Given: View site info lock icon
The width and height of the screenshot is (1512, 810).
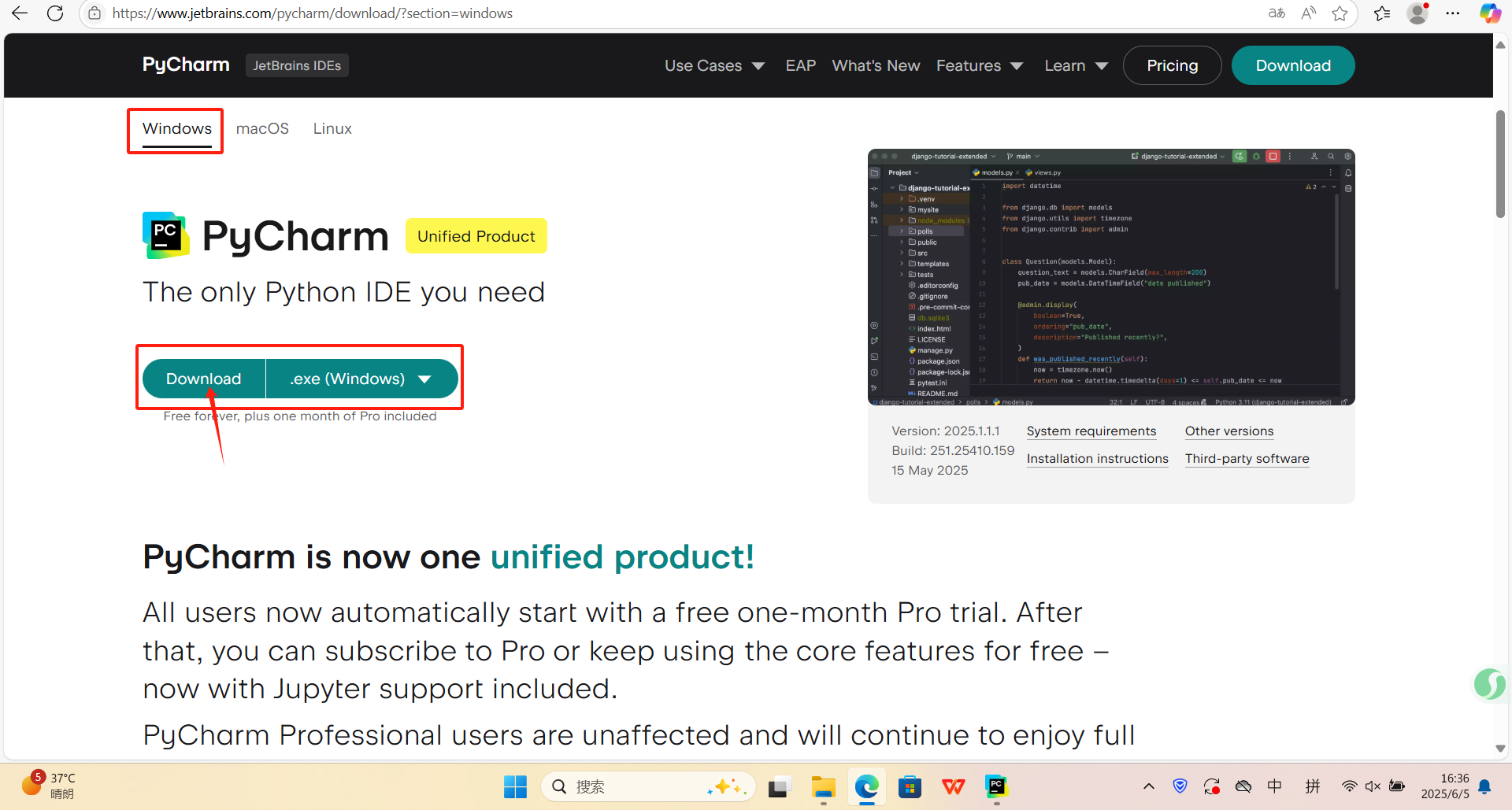Looking at the screenshot, I should (x=94, y=13).
